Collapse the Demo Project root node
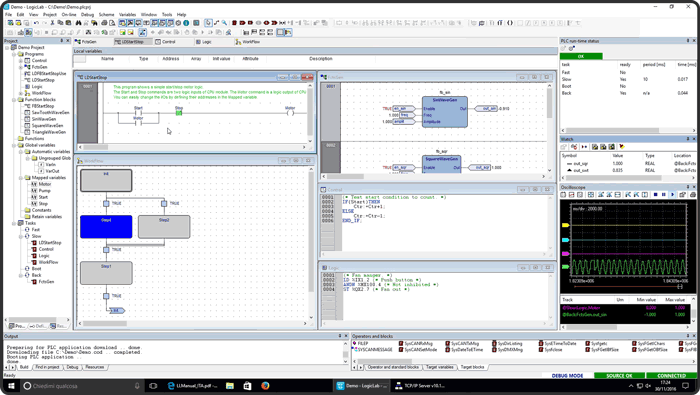The height and width of the screenshot is (395, 700). point(7,47)
